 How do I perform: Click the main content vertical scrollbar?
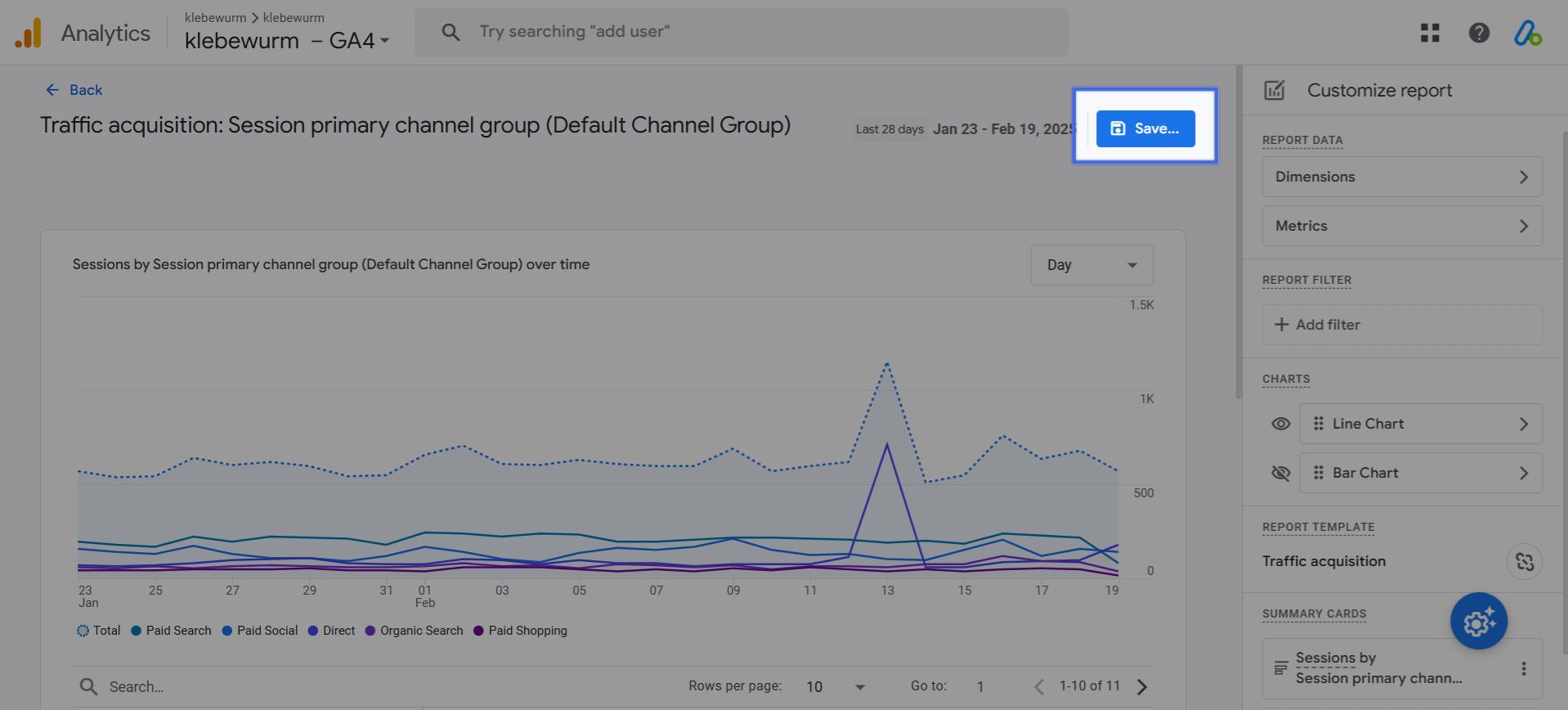(1239, 233)
